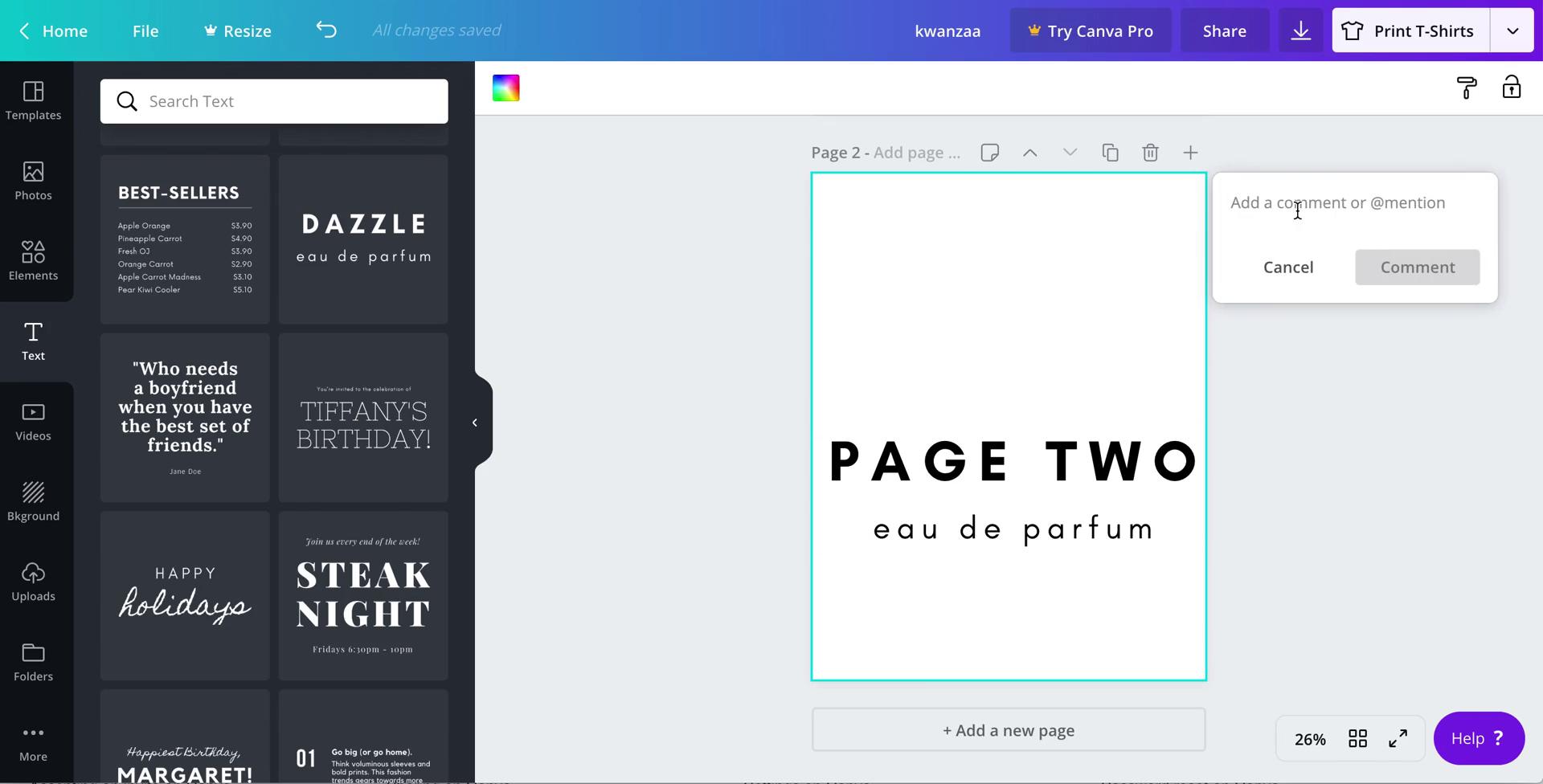Viewport: 1543px width, 784px height.
Task: Select the Happiest Birthday Margaret template
Action: [x=185, y=737]
